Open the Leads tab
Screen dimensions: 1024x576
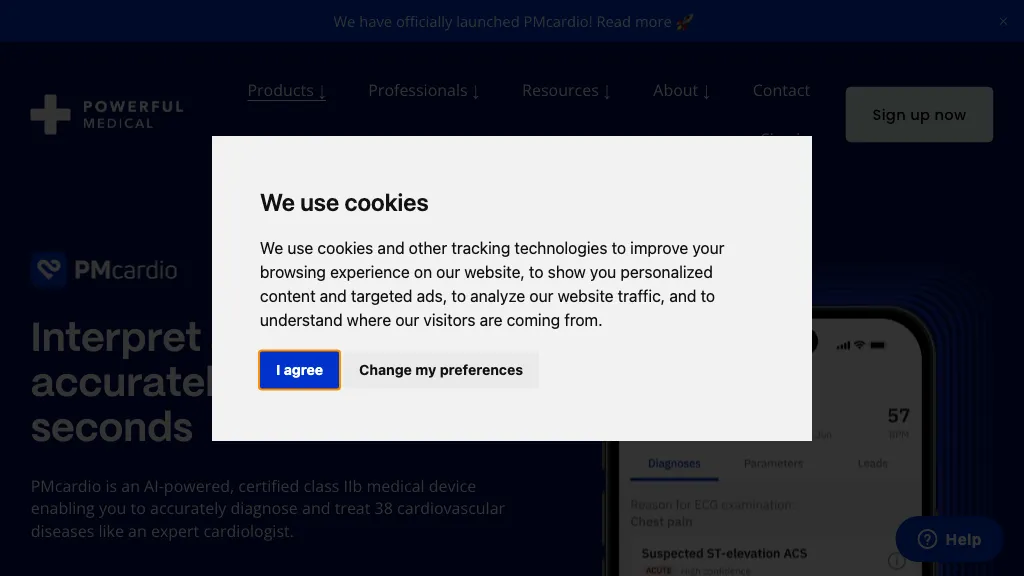tap(872, 463)
